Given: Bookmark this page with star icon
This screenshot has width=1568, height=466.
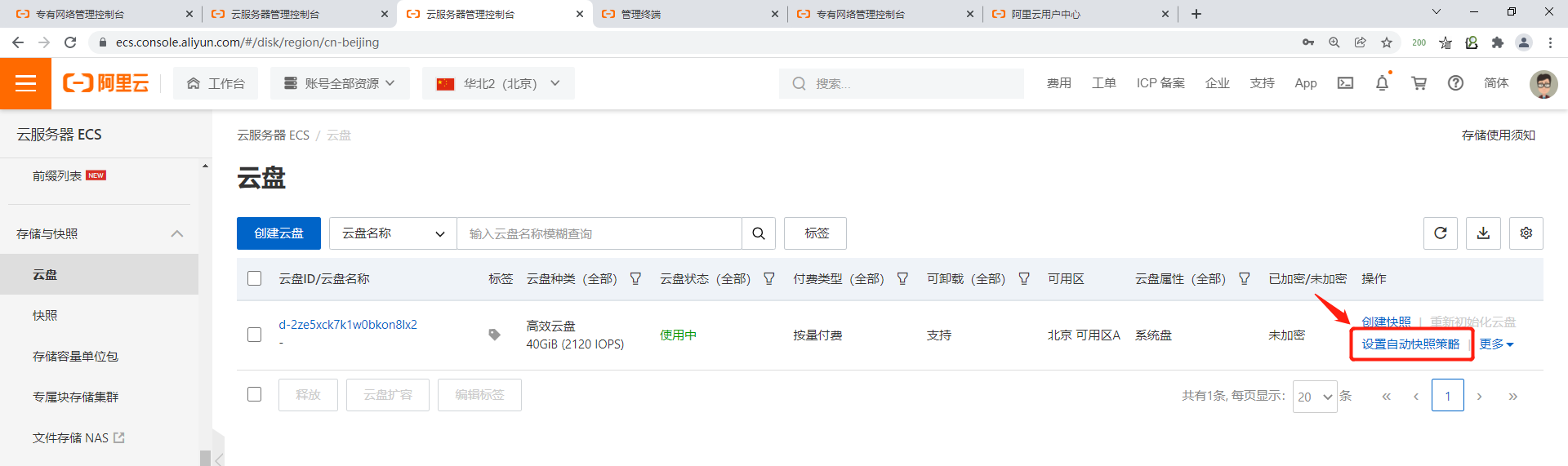Looking at the screenshot, I should pyautogui.click(x=1387, y=42).
